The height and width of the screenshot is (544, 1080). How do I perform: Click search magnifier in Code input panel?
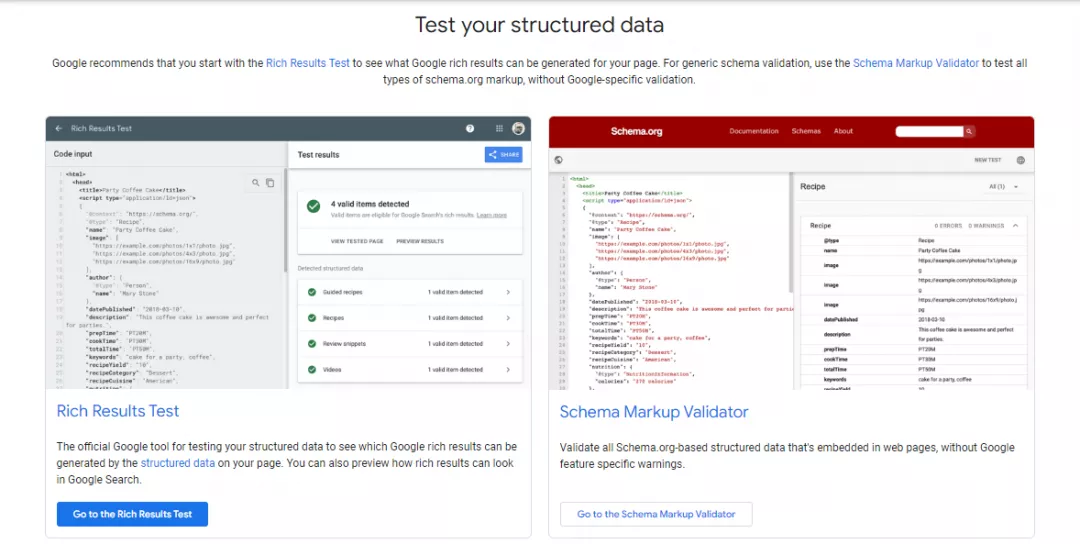click(x=256, y=182)
